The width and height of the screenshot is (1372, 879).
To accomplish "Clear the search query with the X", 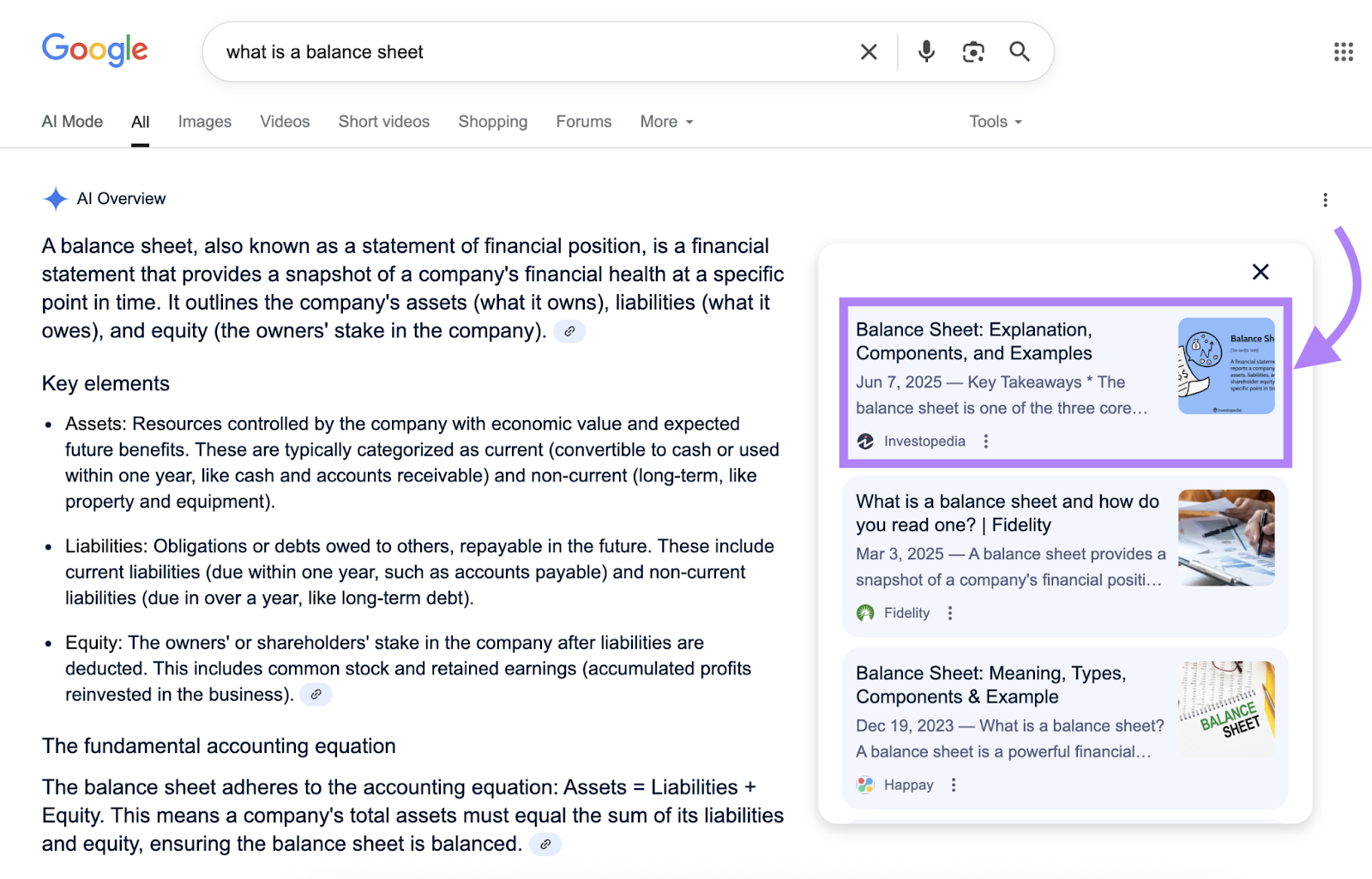I will pos(868,51).
